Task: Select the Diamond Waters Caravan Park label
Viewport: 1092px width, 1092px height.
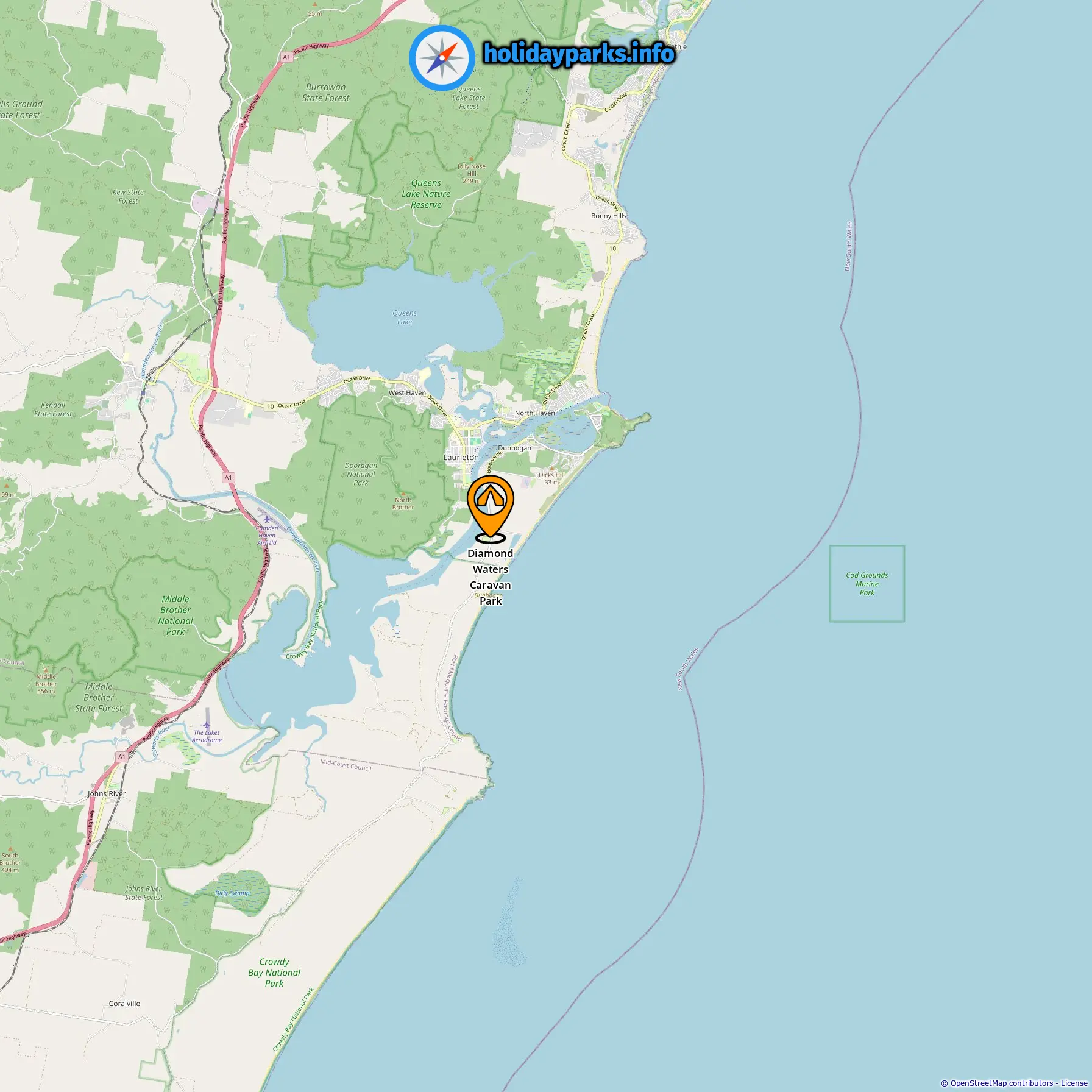Action: pos(491,577)
